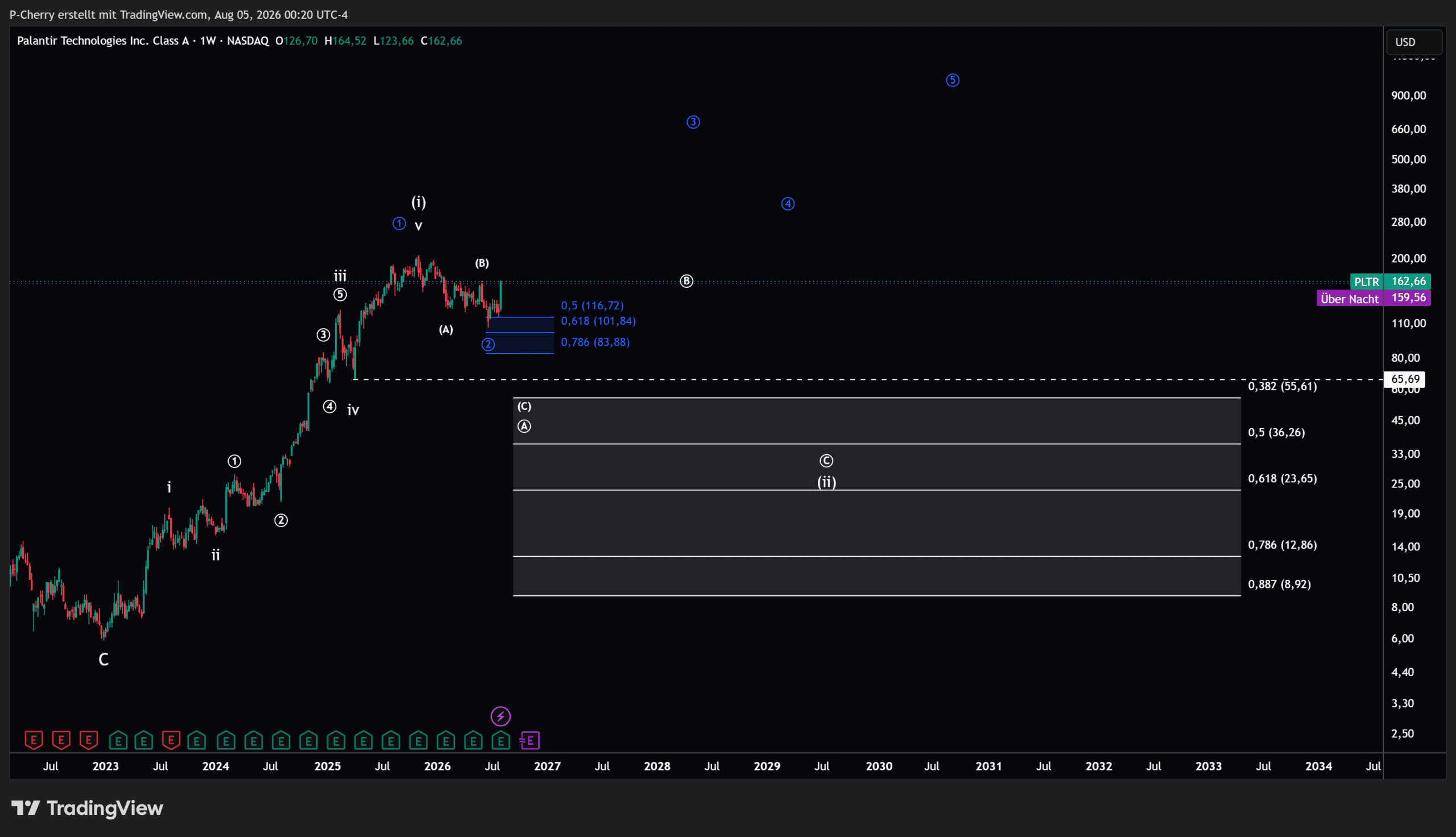Click the large C label at chart bottom
This screenshot has height=837, width=1456.
104,660
